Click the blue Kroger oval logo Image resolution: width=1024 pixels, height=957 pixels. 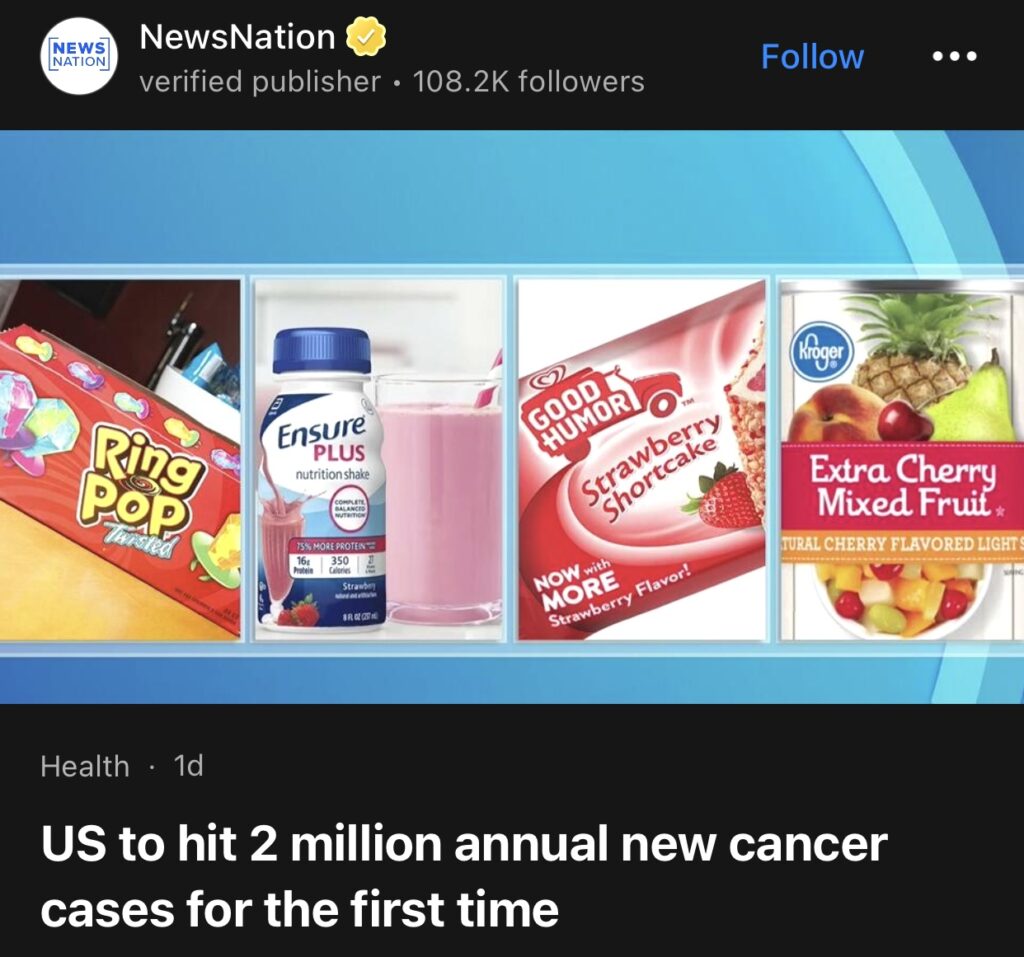pos(820,353)
